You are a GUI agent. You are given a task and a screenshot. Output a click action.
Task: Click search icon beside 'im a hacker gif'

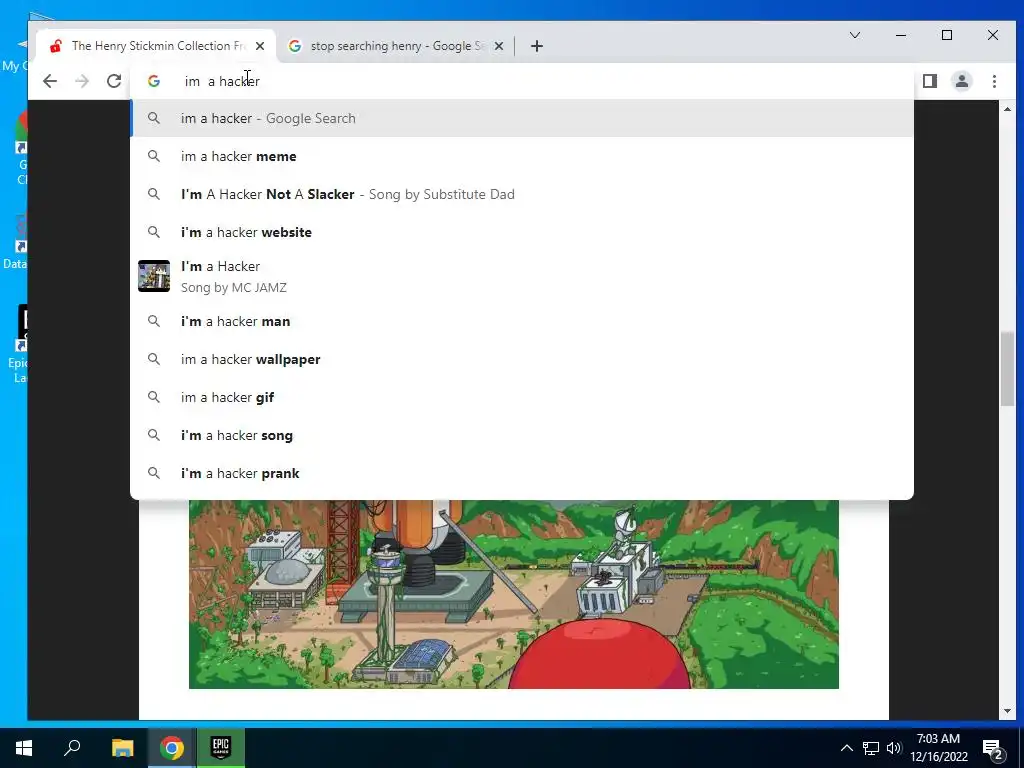pyautogui.click(x=153, y=397)
